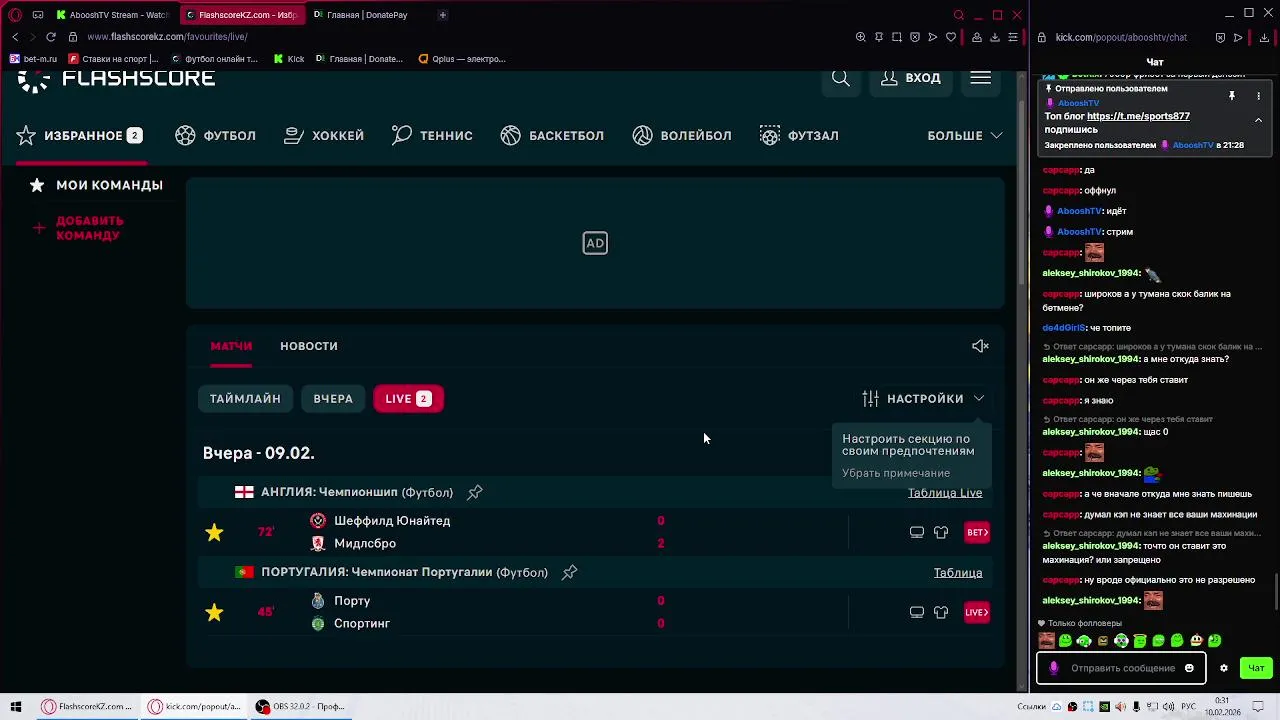Open lineup shirt icon for Sheffield match
The height and width of the screenshot is (720, 1280).
pyautogui.click(x=941, y=532)
